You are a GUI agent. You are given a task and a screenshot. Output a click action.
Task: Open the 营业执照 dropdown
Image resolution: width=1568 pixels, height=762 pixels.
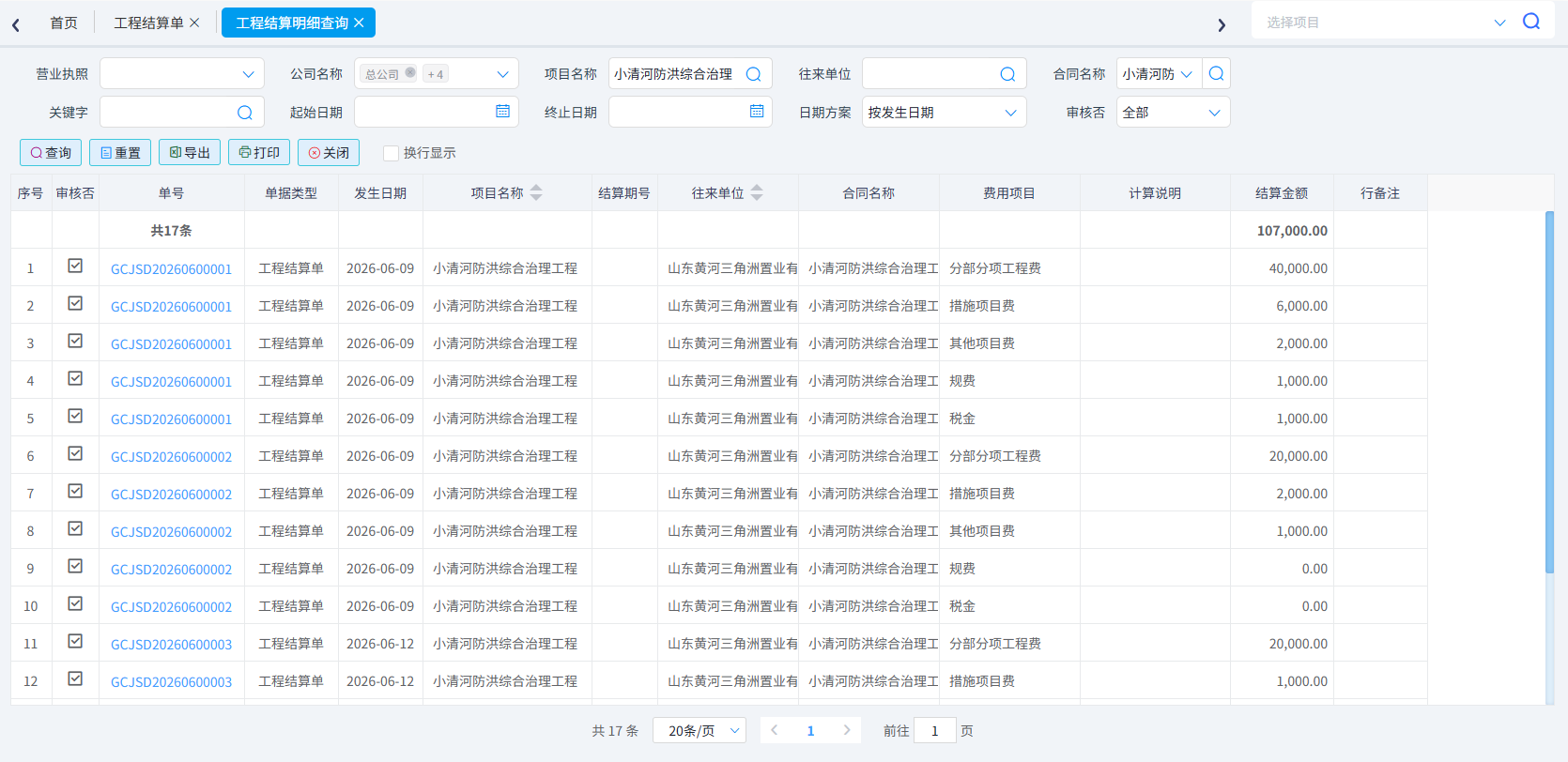click(182, 74)
